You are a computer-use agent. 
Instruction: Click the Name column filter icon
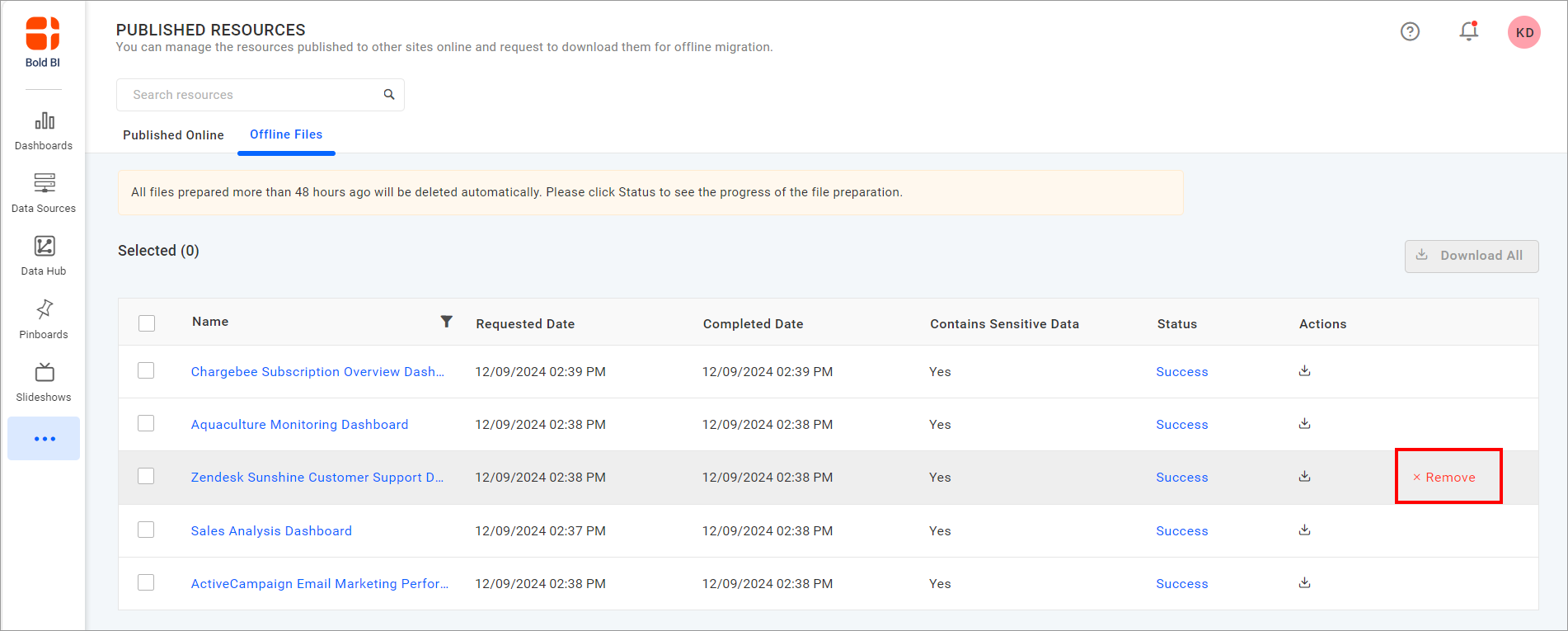pyautogui.click(x=446, y=322)
